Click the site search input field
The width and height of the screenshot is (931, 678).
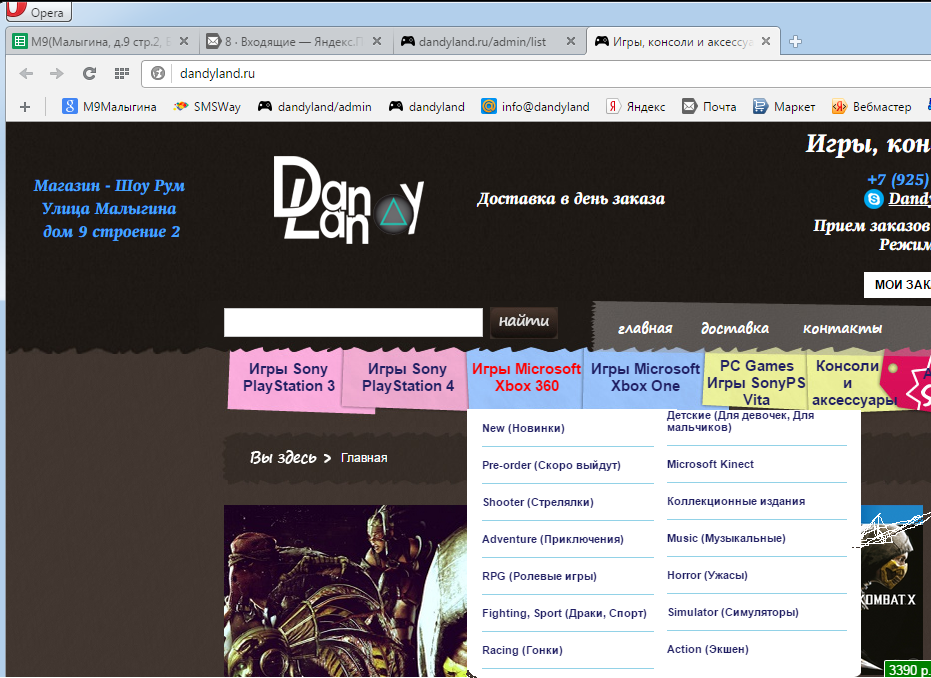point(353,322)
